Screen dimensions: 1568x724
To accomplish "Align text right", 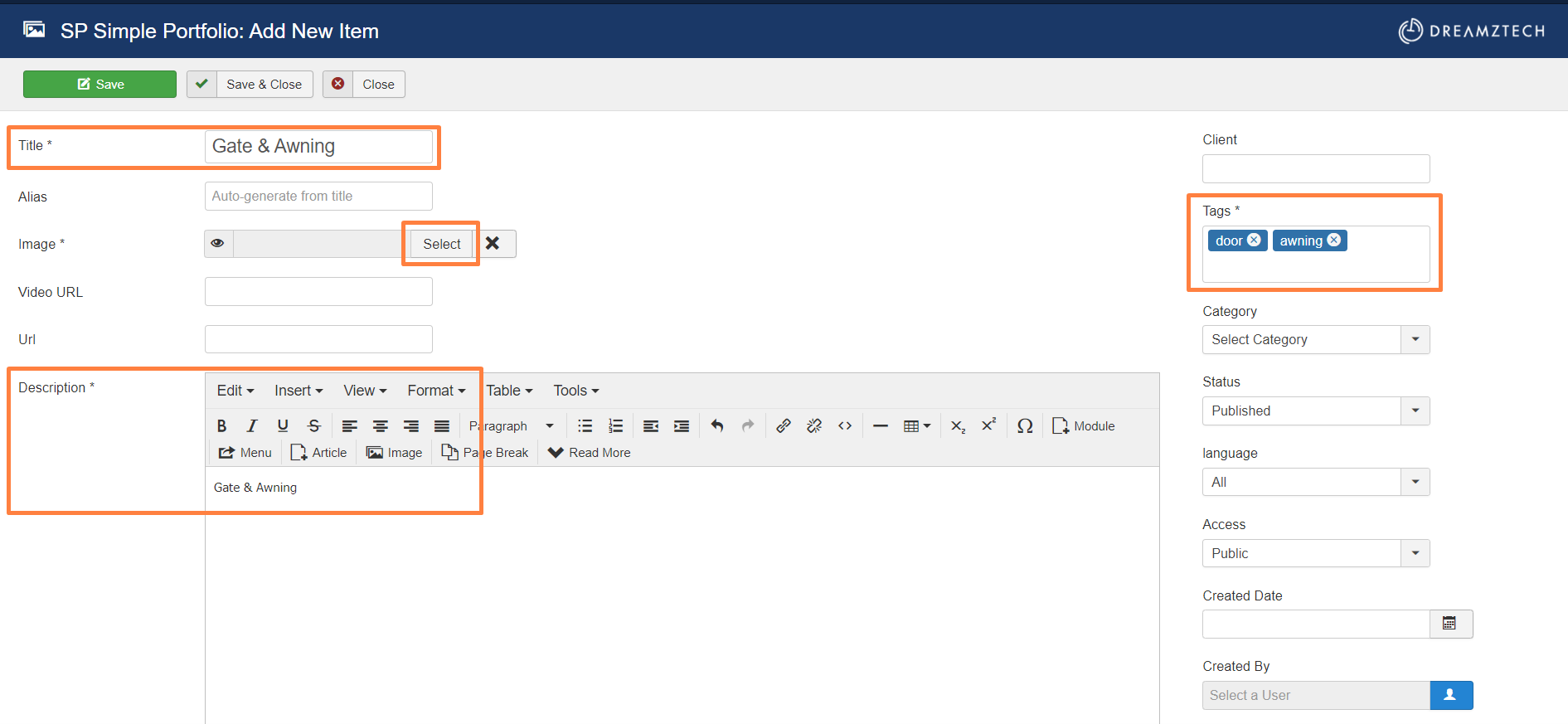I will [x=411, y=426].
